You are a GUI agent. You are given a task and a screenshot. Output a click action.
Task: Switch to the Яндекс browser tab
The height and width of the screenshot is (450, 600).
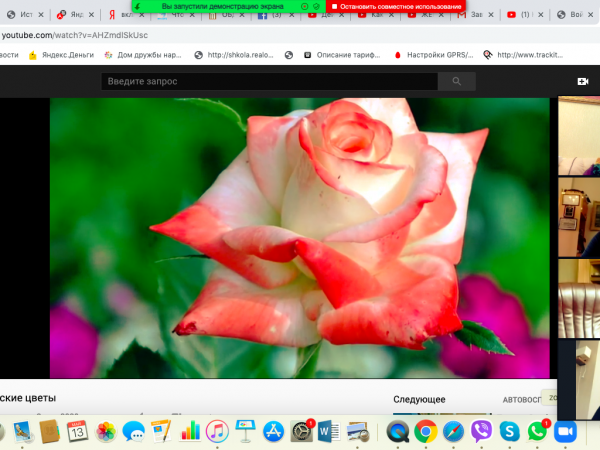[120, 16]
